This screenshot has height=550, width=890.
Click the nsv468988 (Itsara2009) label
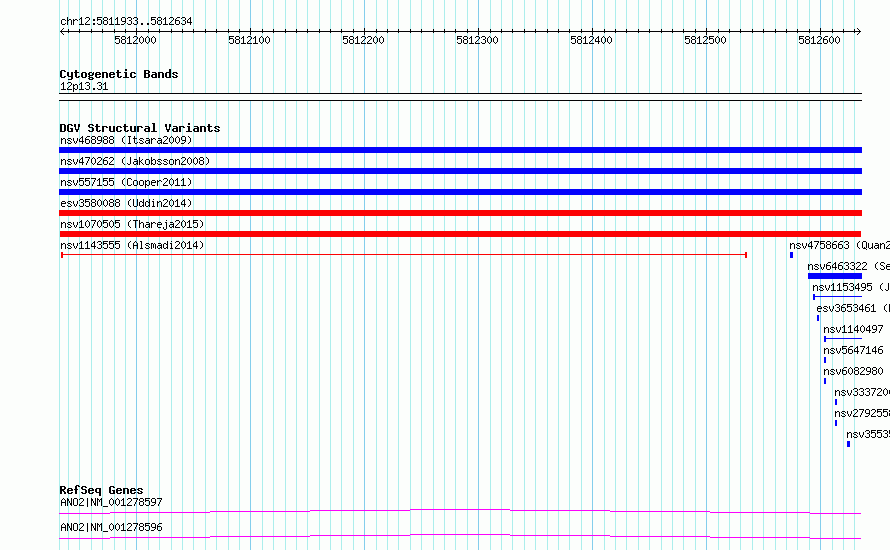click(x=126, y=140)
